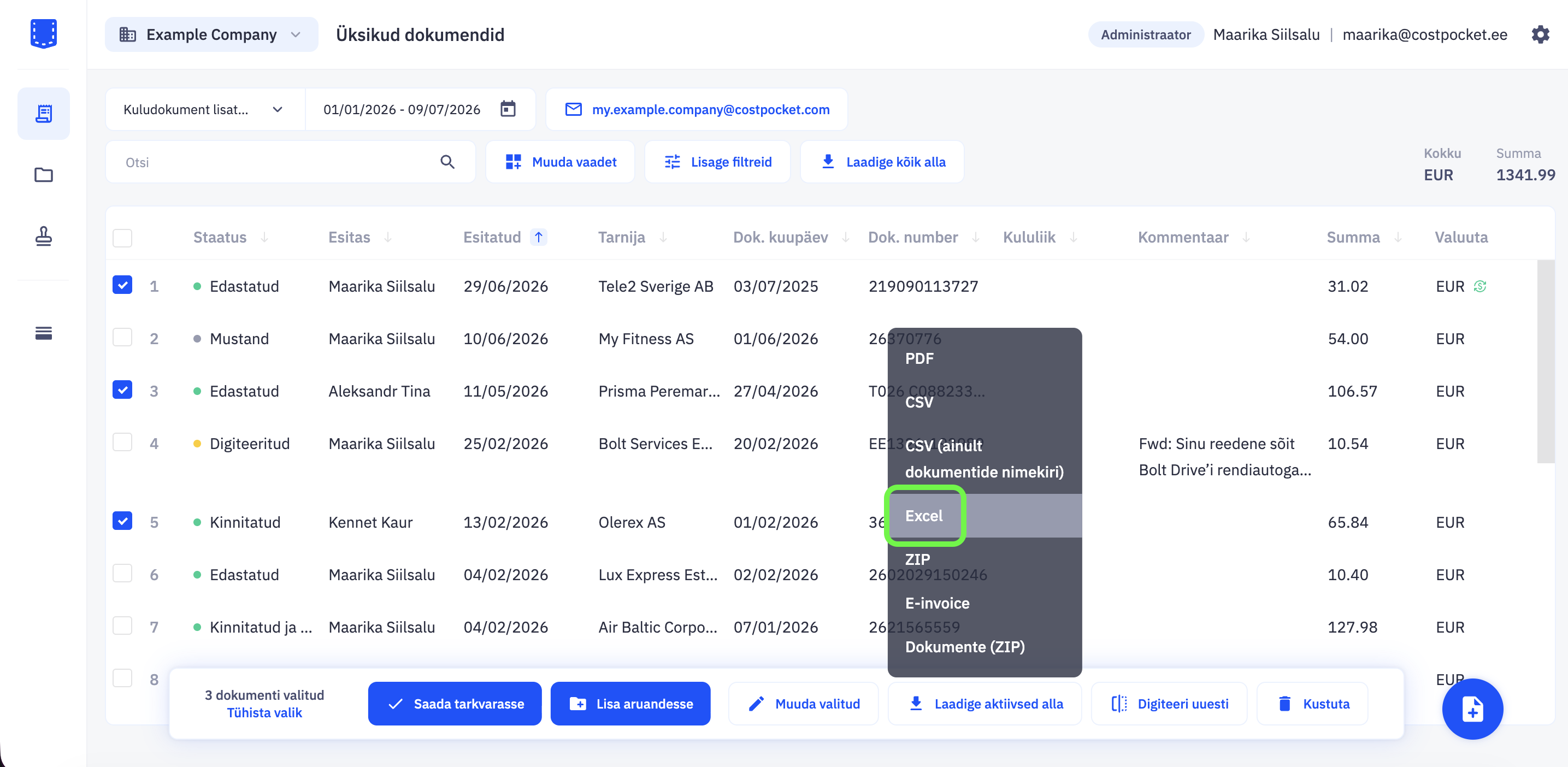Viewport: 1568px width, 767px height.
Task: Click Kustuta delete button
Action: (x=1312, y=704)
